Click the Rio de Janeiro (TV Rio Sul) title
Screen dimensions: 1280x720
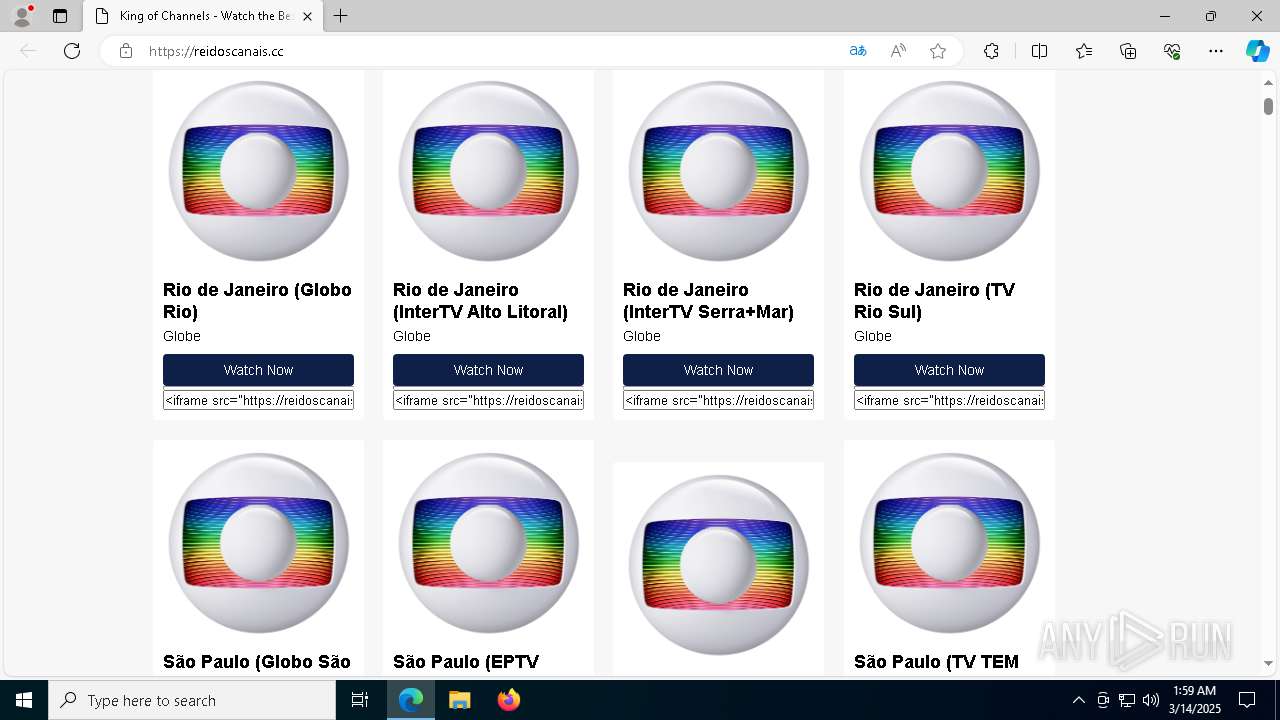[934, 301]
